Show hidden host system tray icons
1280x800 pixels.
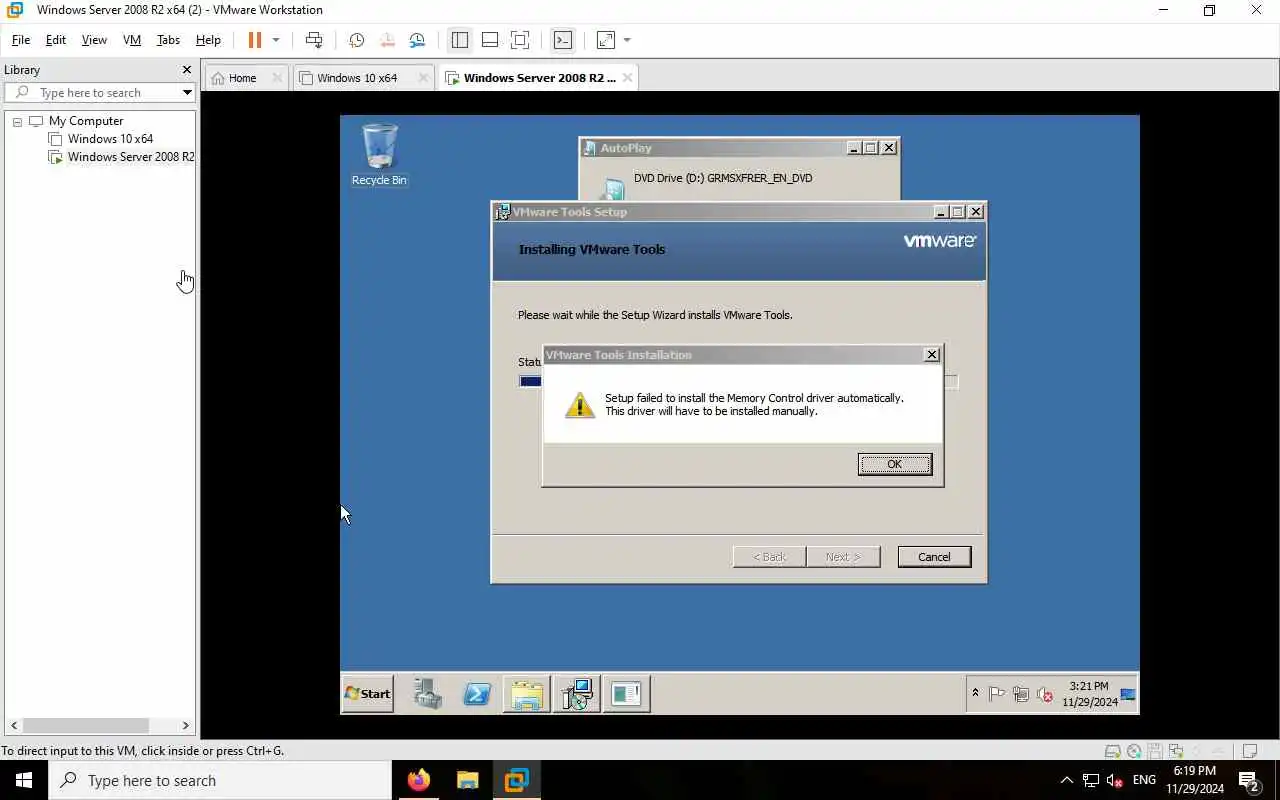coord(1066,780)
